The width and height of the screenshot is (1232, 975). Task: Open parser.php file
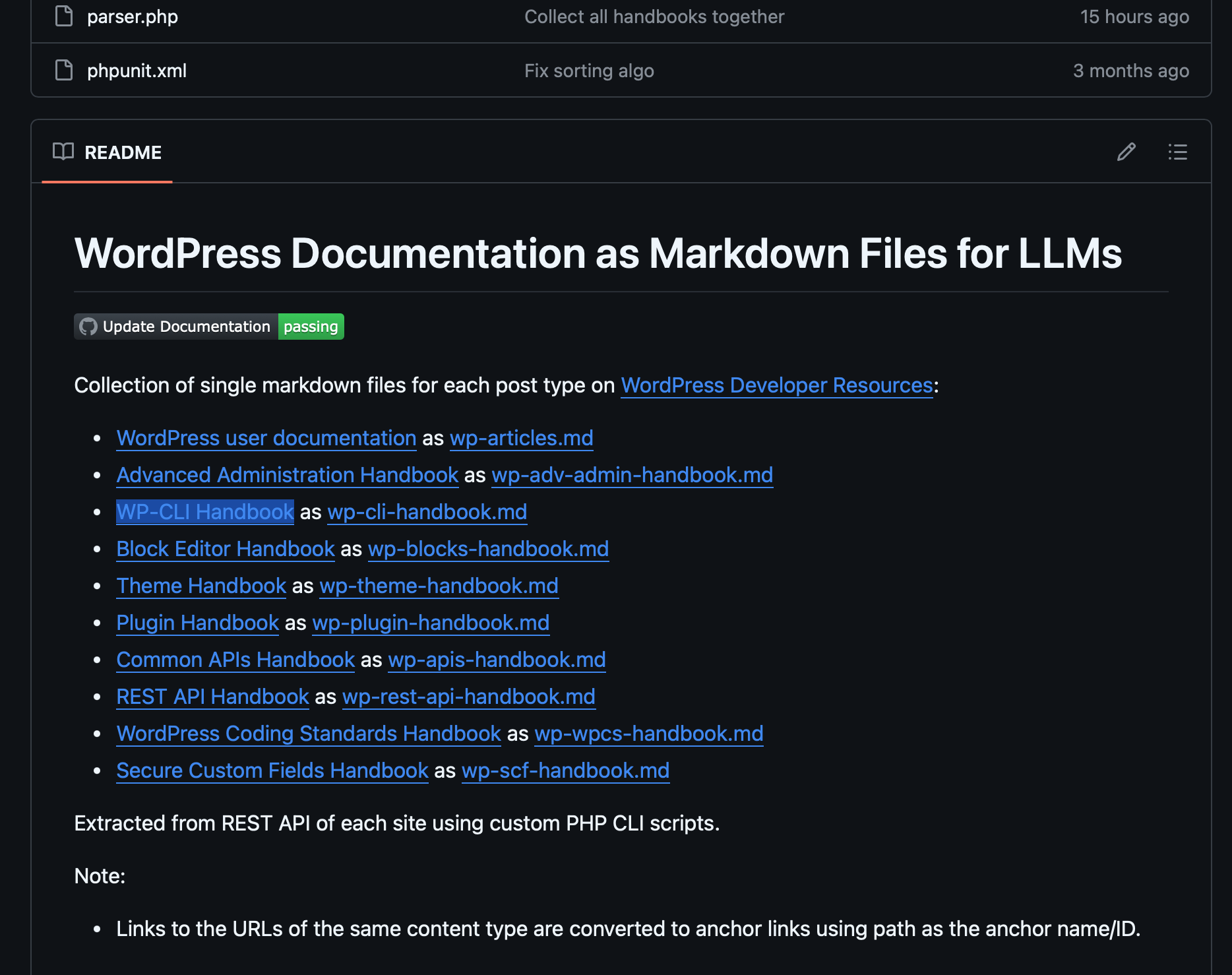click(x=133, y=16)
